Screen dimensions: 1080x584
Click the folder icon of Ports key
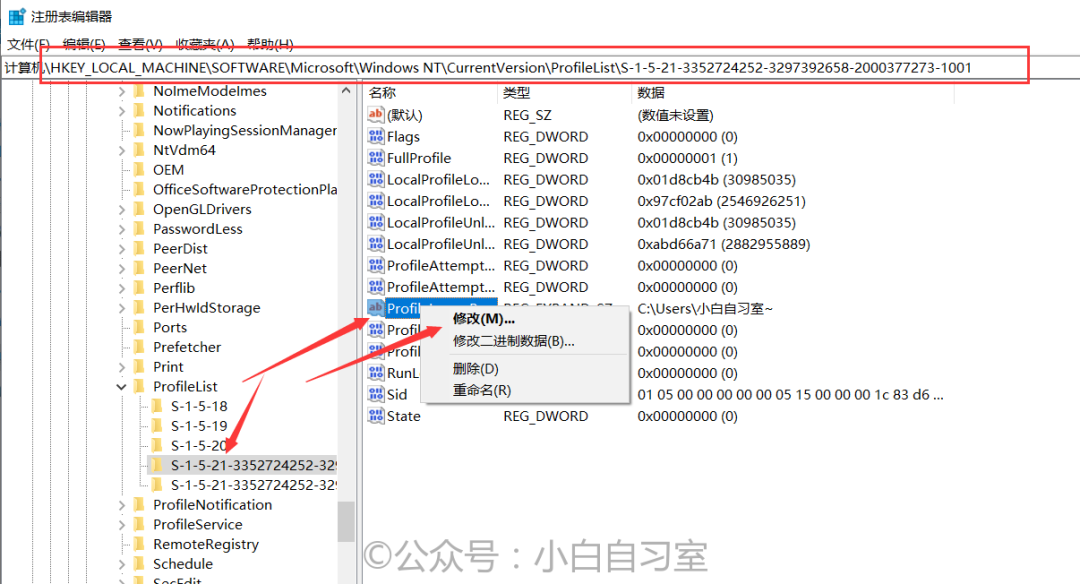[x=140, y=327]
